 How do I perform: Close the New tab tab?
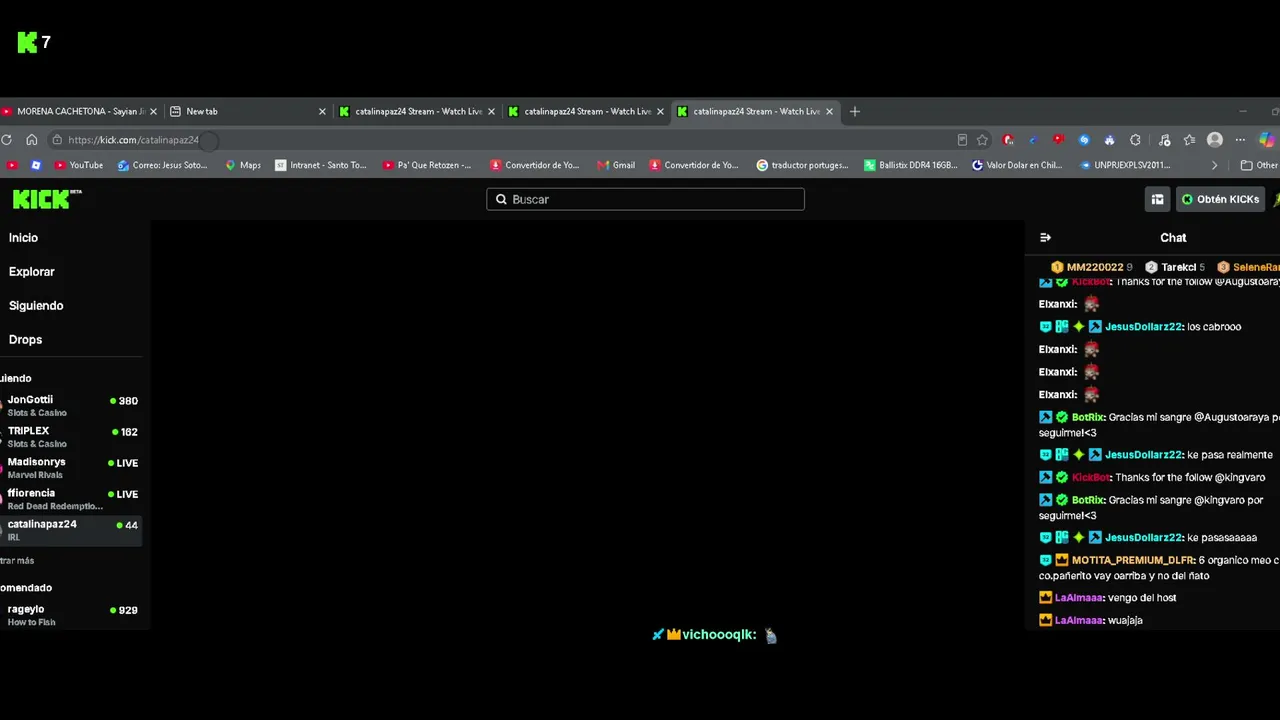(x=322, y=112)
